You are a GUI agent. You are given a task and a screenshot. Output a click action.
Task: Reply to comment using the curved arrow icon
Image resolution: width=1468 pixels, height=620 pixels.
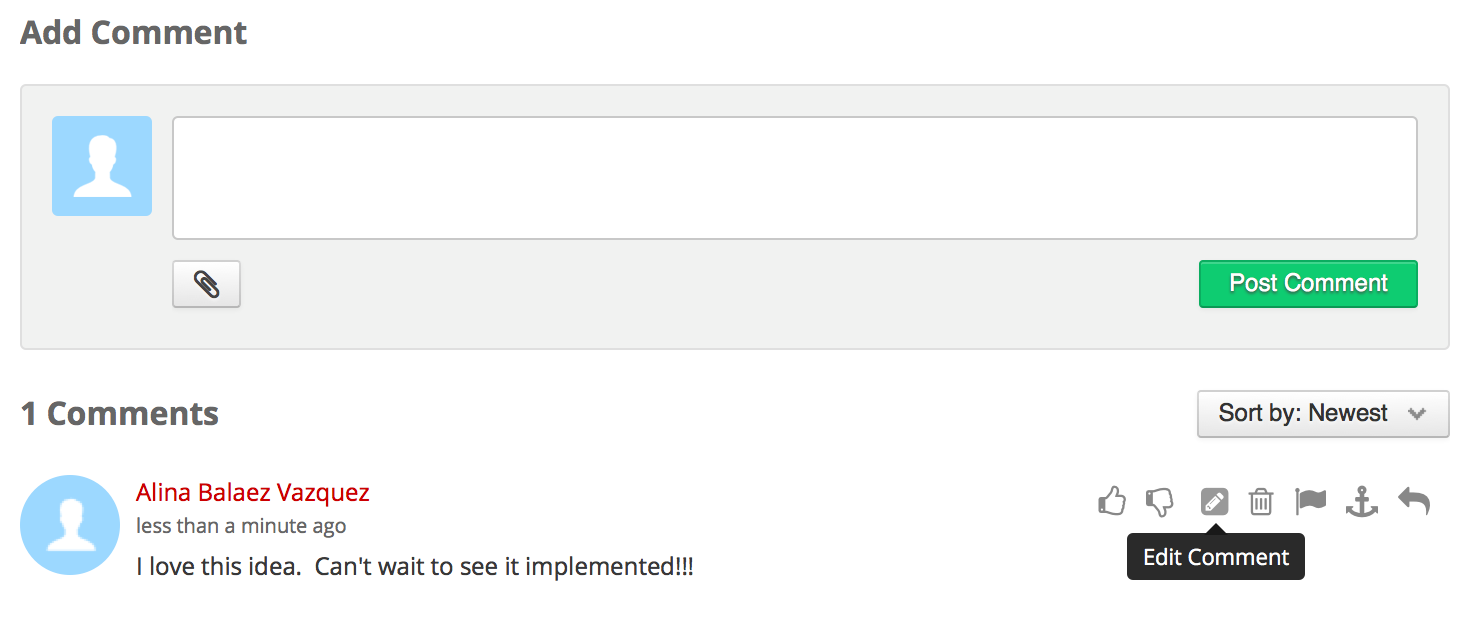coord(1414,500)
